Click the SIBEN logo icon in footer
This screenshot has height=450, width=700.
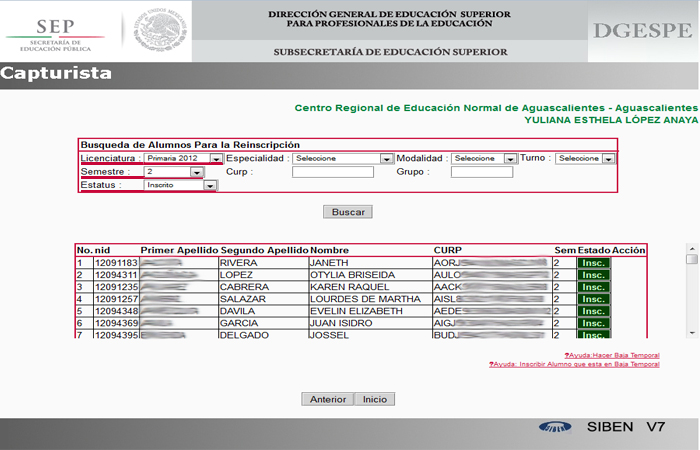point(555,427)
